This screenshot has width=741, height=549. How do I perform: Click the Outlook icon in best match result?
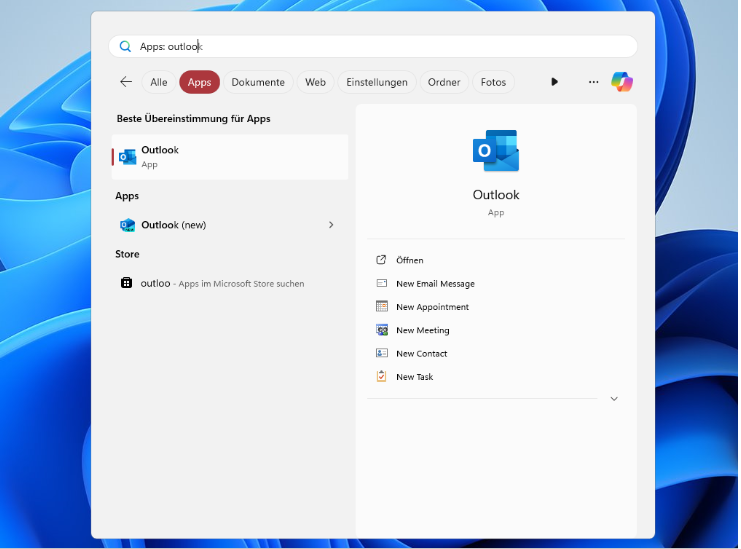[x=128, y=157]
